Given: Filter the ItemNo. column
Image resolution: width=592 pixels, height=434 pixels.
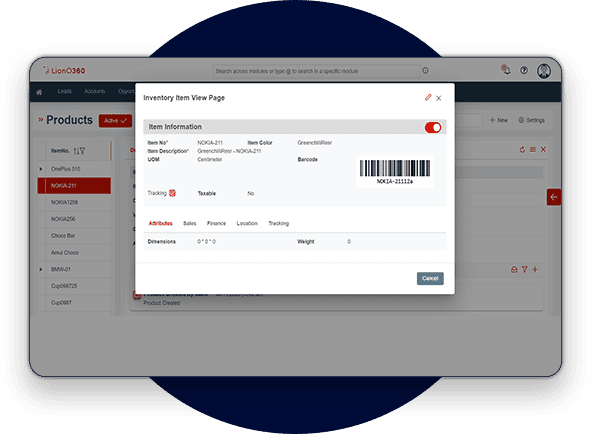Looking at the screenshot, I should coord(82,151).
